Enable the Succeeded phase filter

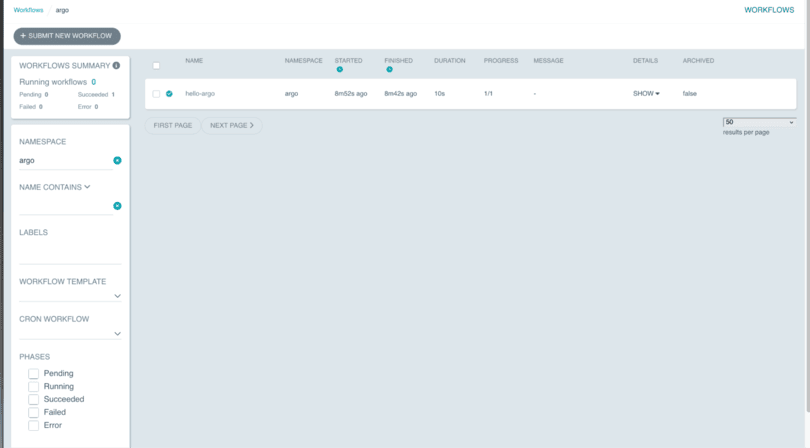pyautogui.click(x=34, y=399)
